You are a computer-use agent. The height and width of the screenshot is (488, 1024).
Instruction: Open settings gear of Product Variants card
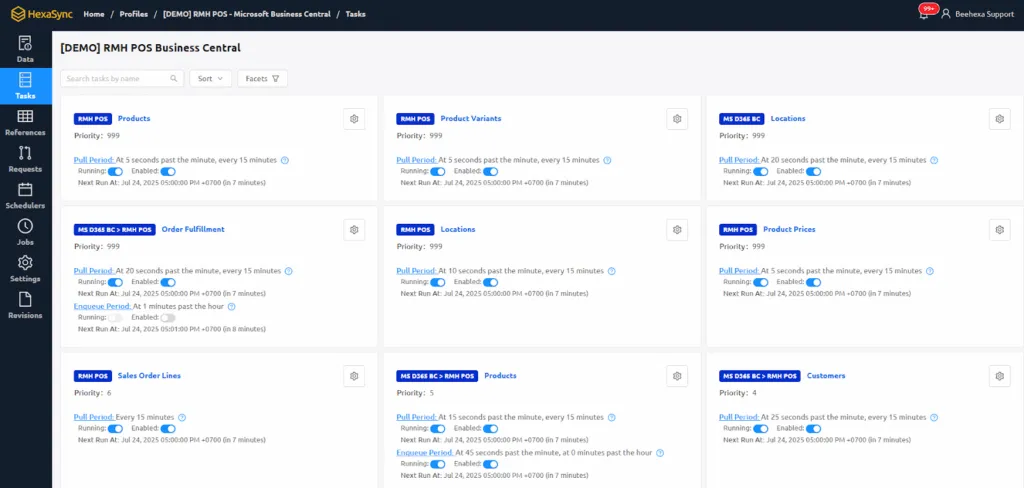pos(677,119)
